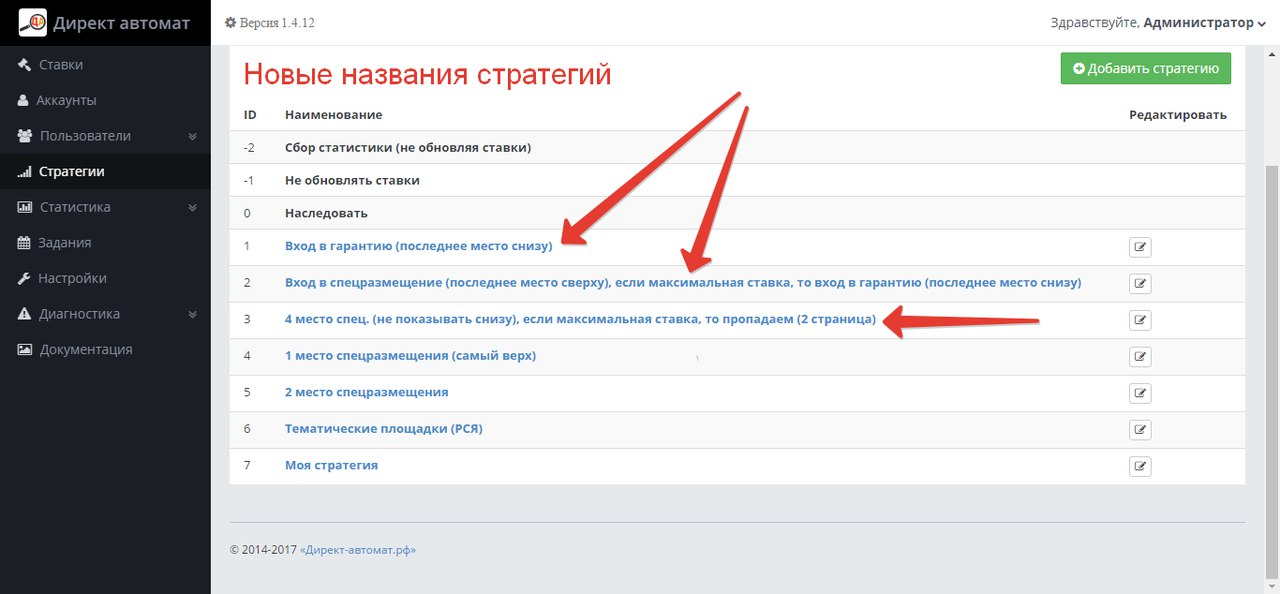
Task: Click the gear icon next to Версия 1.4.12
Action: click(230, 22)
